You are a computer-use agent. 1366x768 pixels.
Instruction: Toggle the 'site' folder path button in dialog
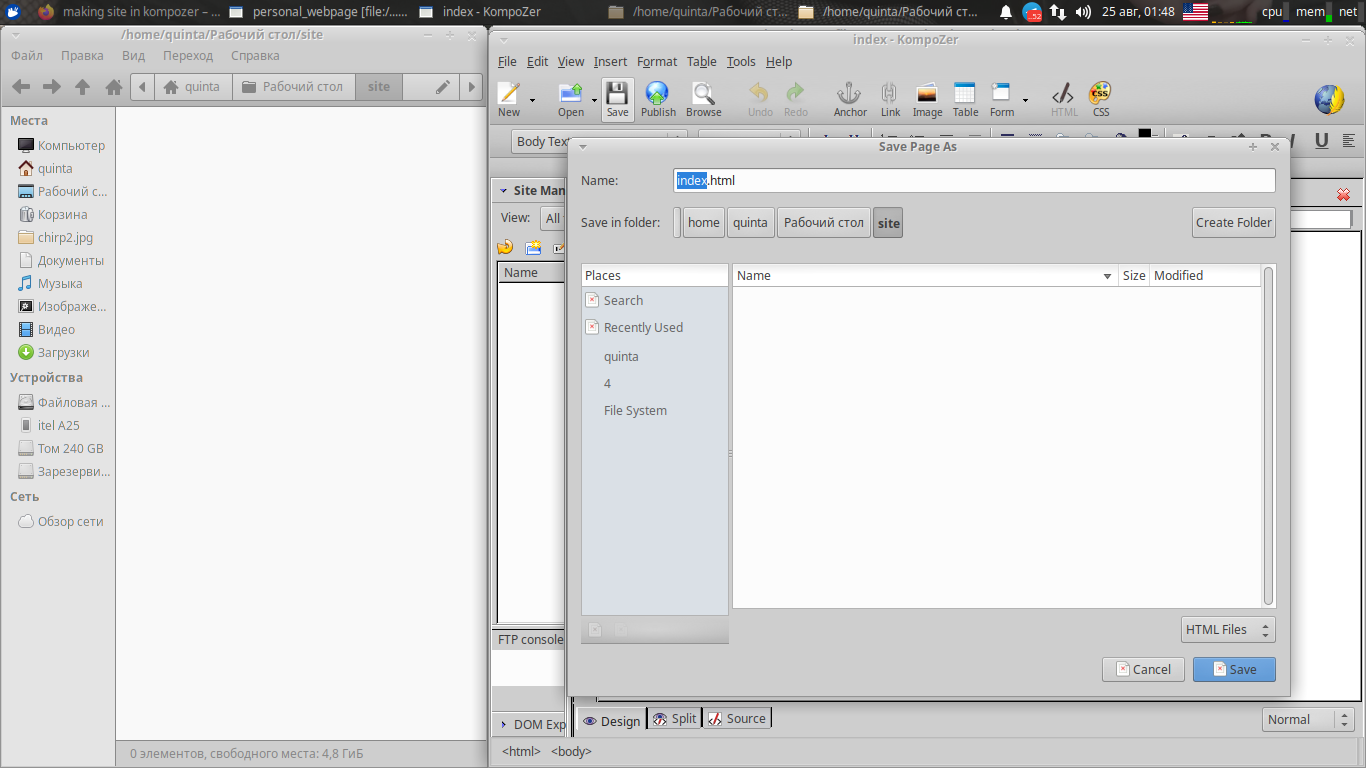[887, 223]
